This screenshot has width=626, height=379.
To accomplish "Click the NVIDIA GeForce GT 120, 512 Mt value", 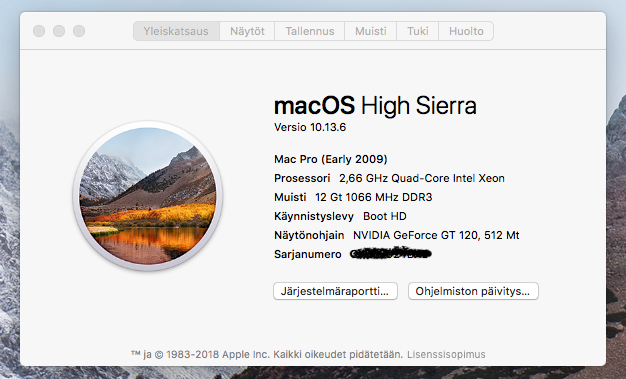I will pyautogui.click(x=436, y=235).
